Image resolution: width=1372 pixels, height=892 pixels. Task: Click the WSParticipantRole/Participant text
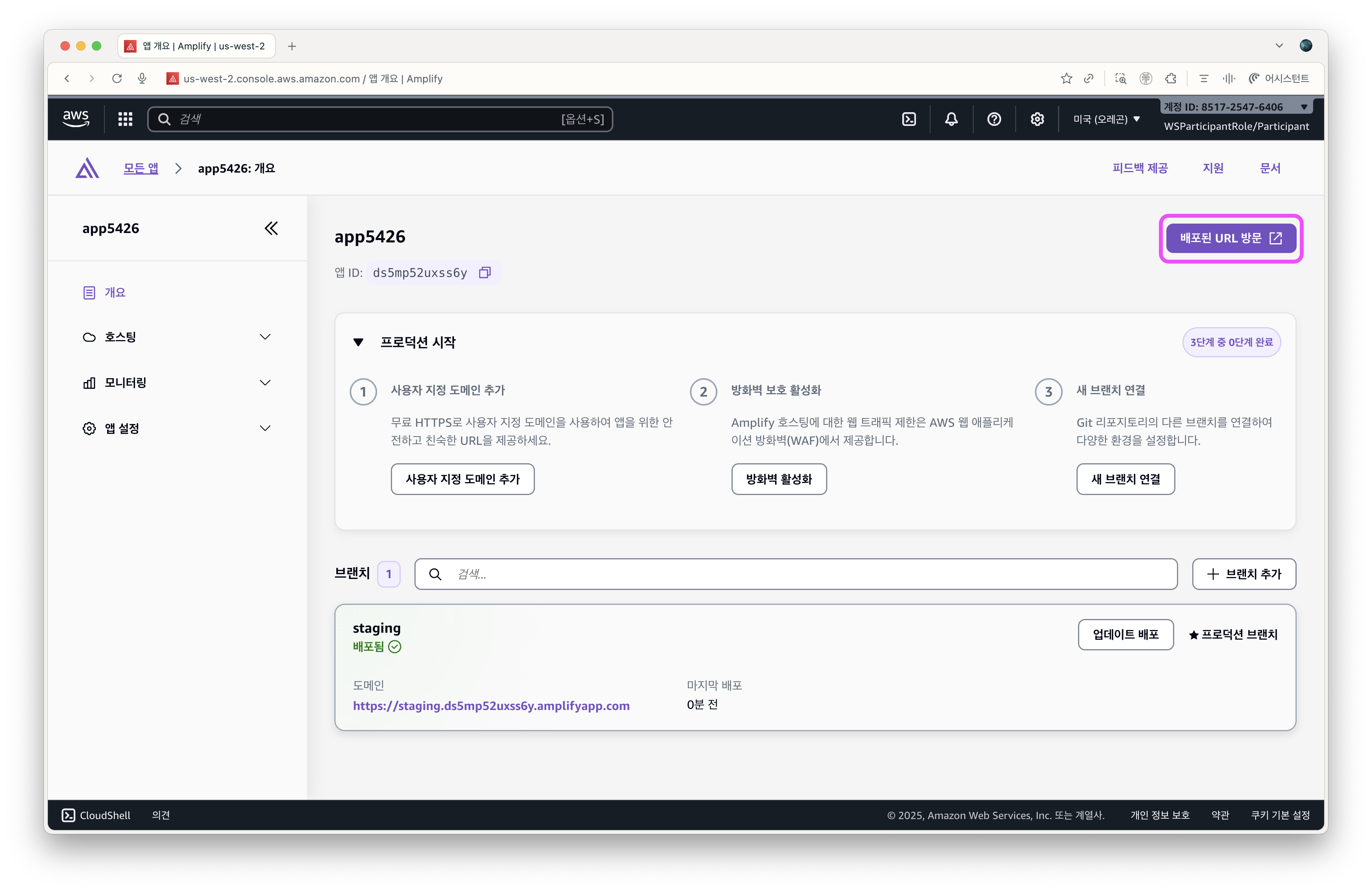(x=1236, y=126)
